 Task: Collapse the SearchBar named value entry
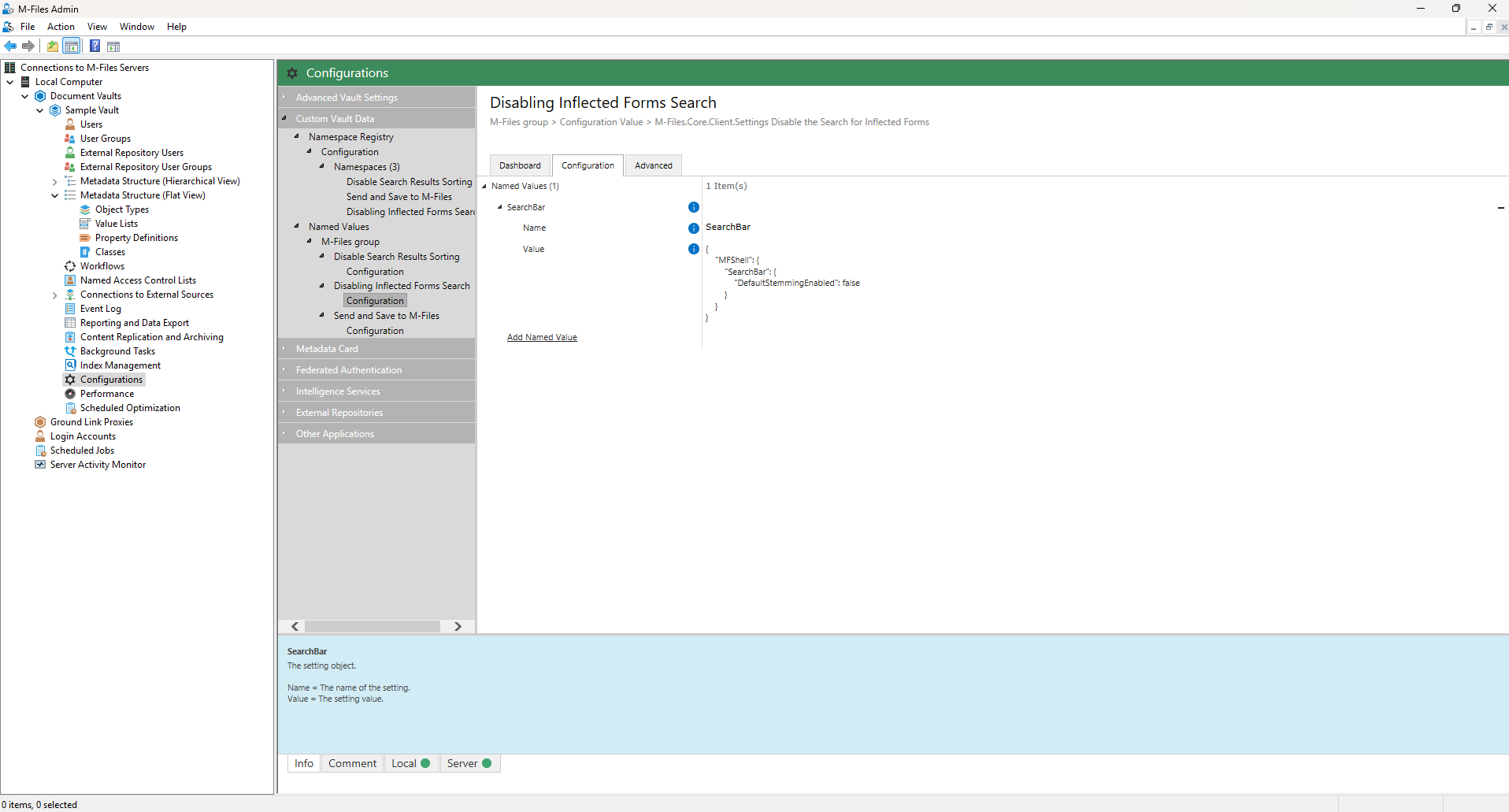click(500, 207)
